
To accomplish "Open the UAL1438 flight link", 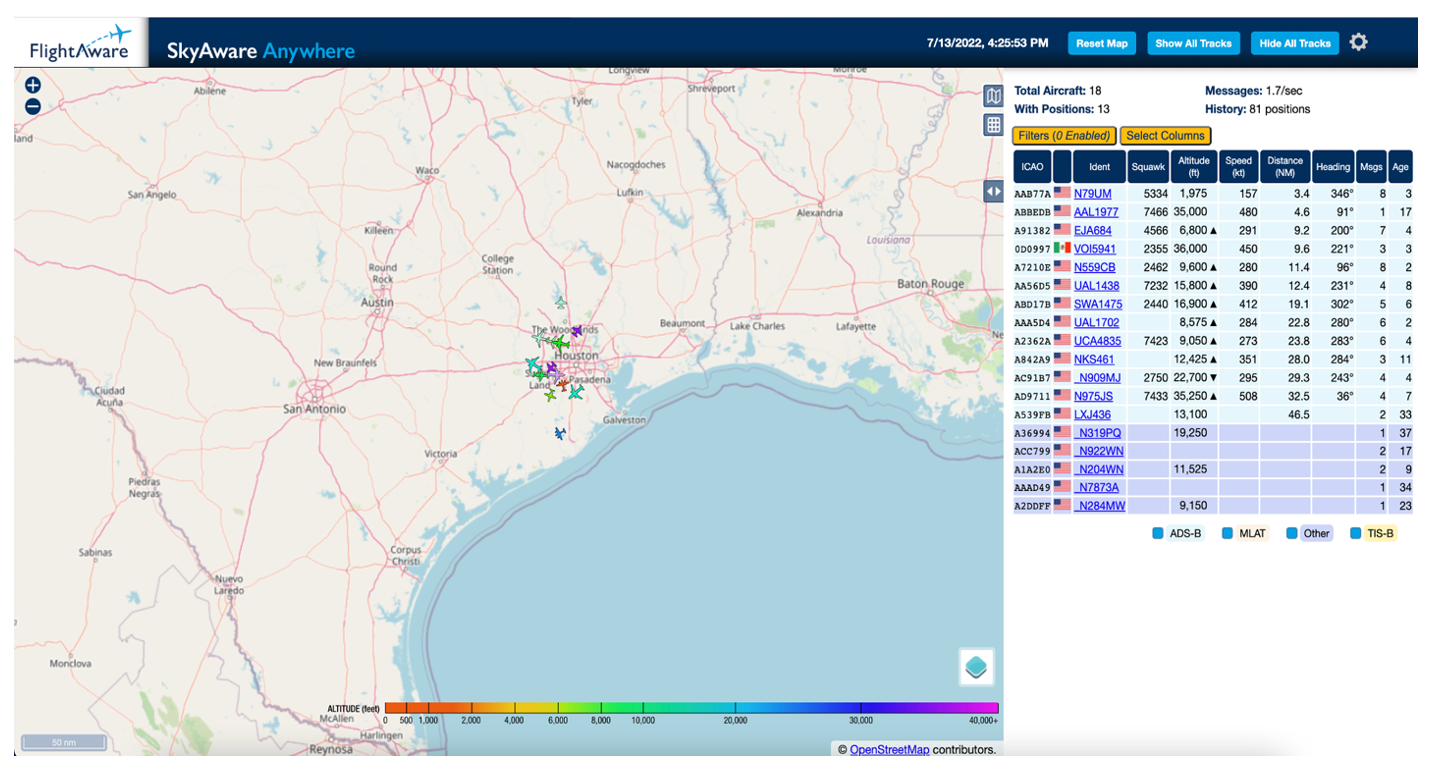I will coord(1096,286).
